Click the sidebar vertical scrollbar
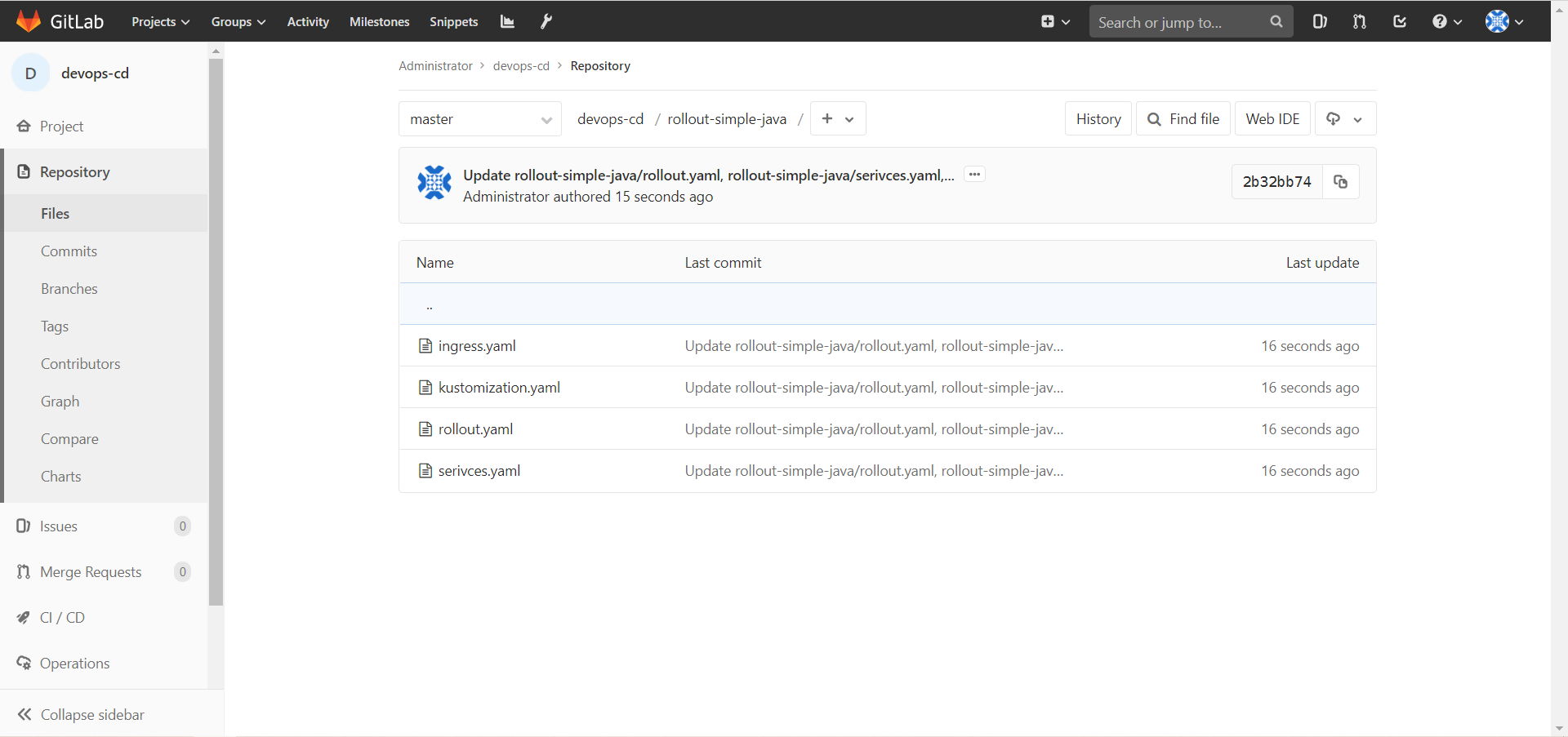Viewport: 1568px width, 737px height. (x=216, y=331)
